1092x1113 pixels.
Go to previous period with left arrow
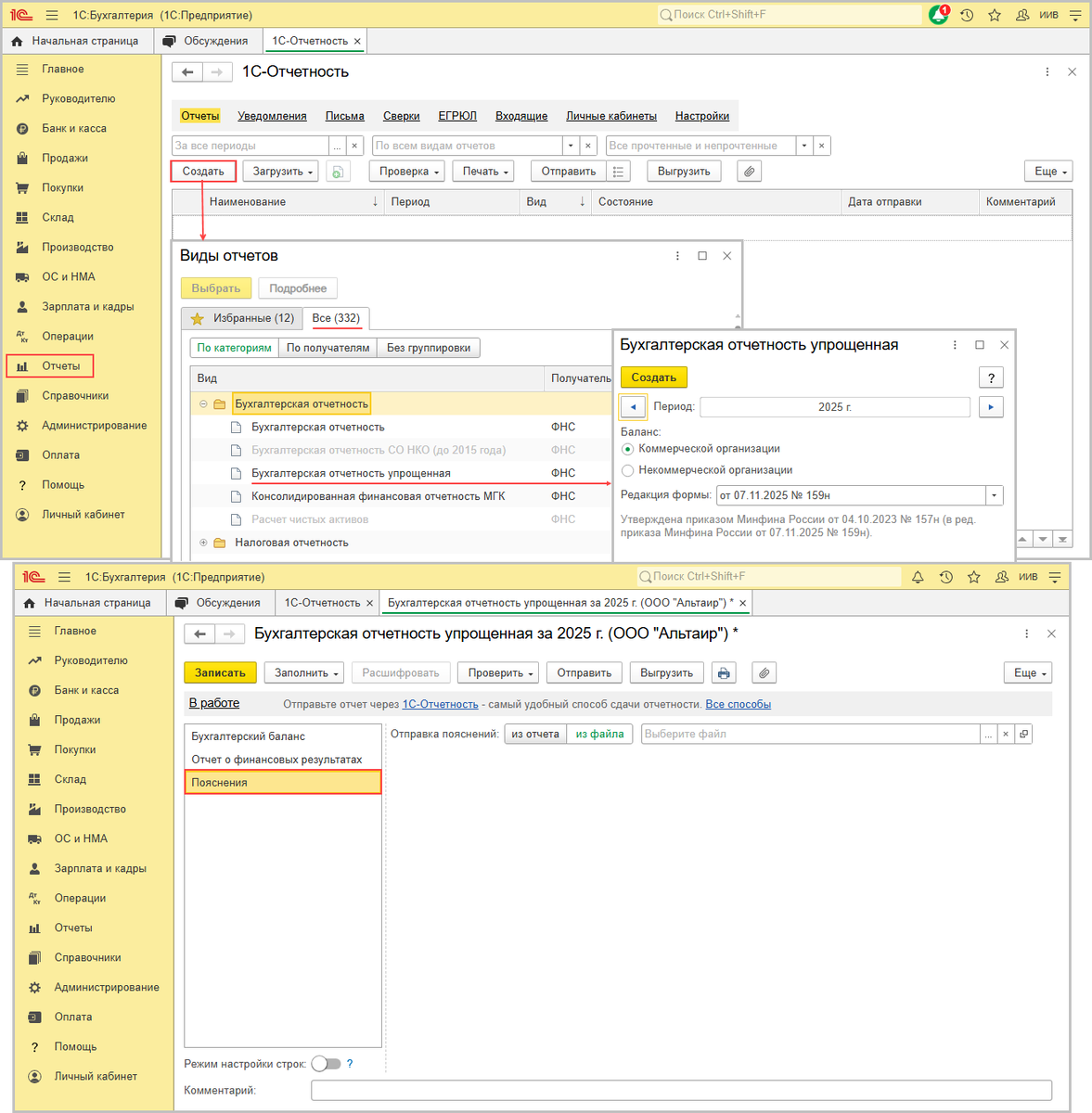[x=633, y=407]
